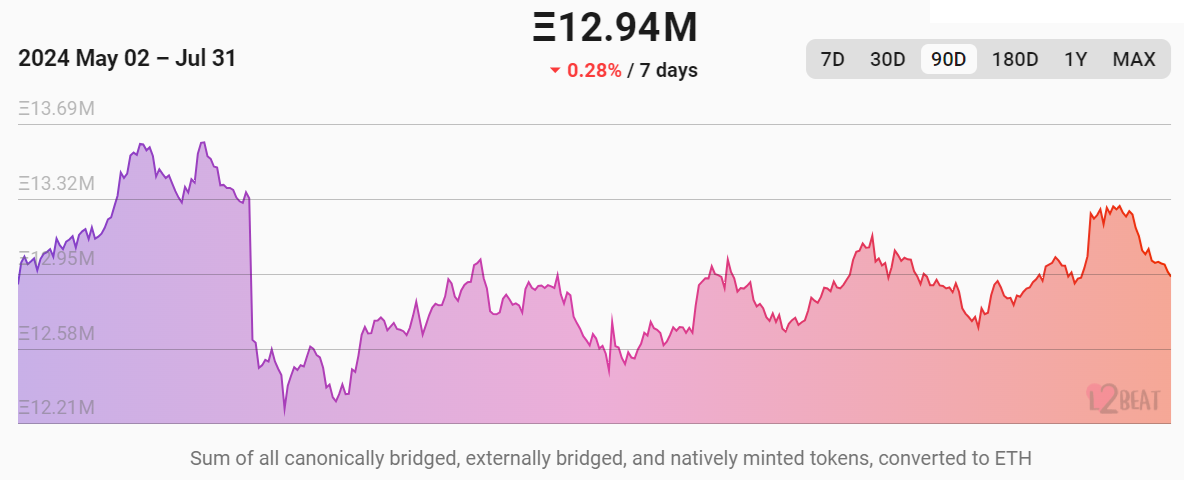Click the red late-July peak on chart
The image size is (1184, 480).
[x=1112, y=213]
